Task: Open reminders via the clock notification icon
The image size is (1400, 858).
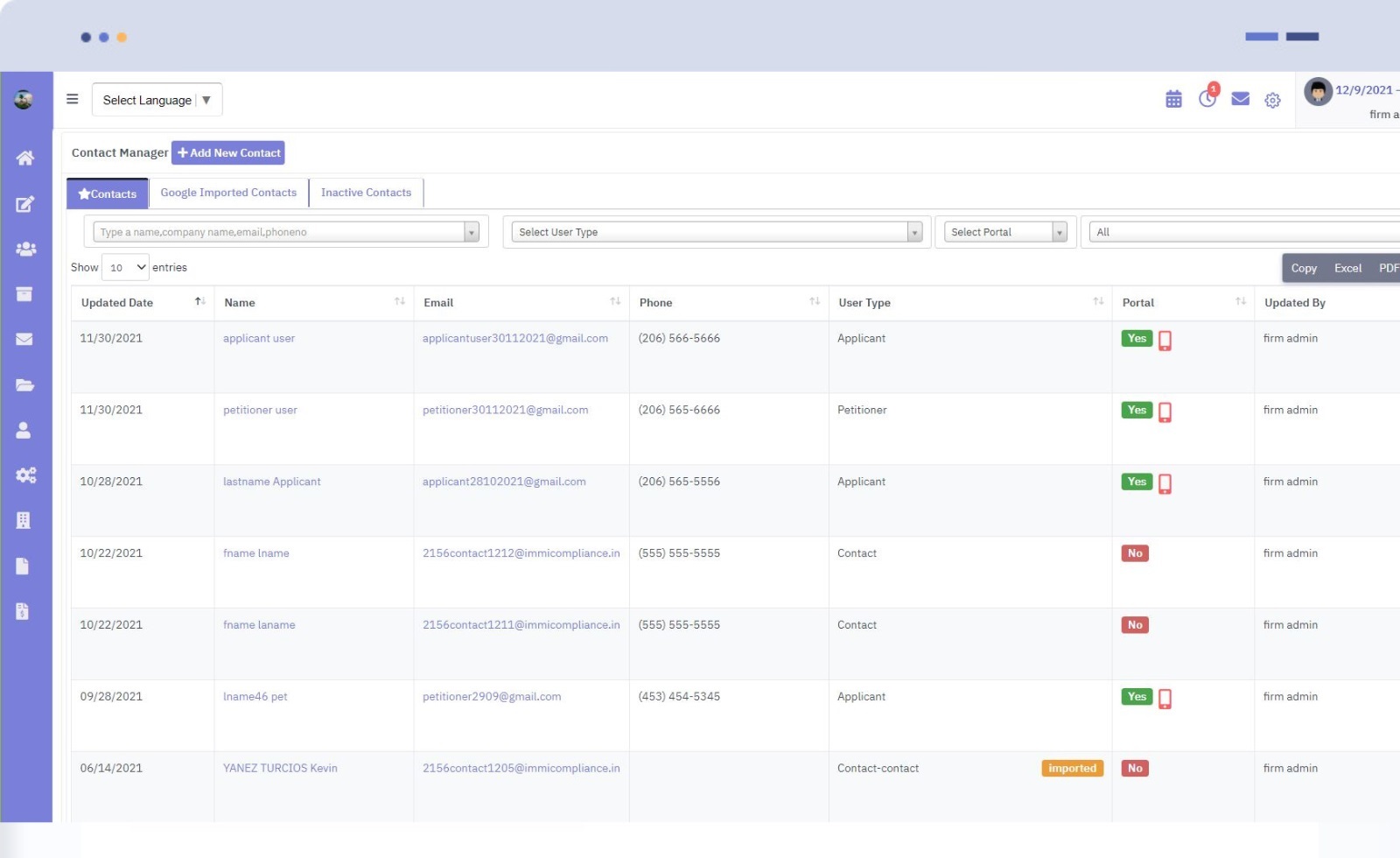Action: 1207,99
